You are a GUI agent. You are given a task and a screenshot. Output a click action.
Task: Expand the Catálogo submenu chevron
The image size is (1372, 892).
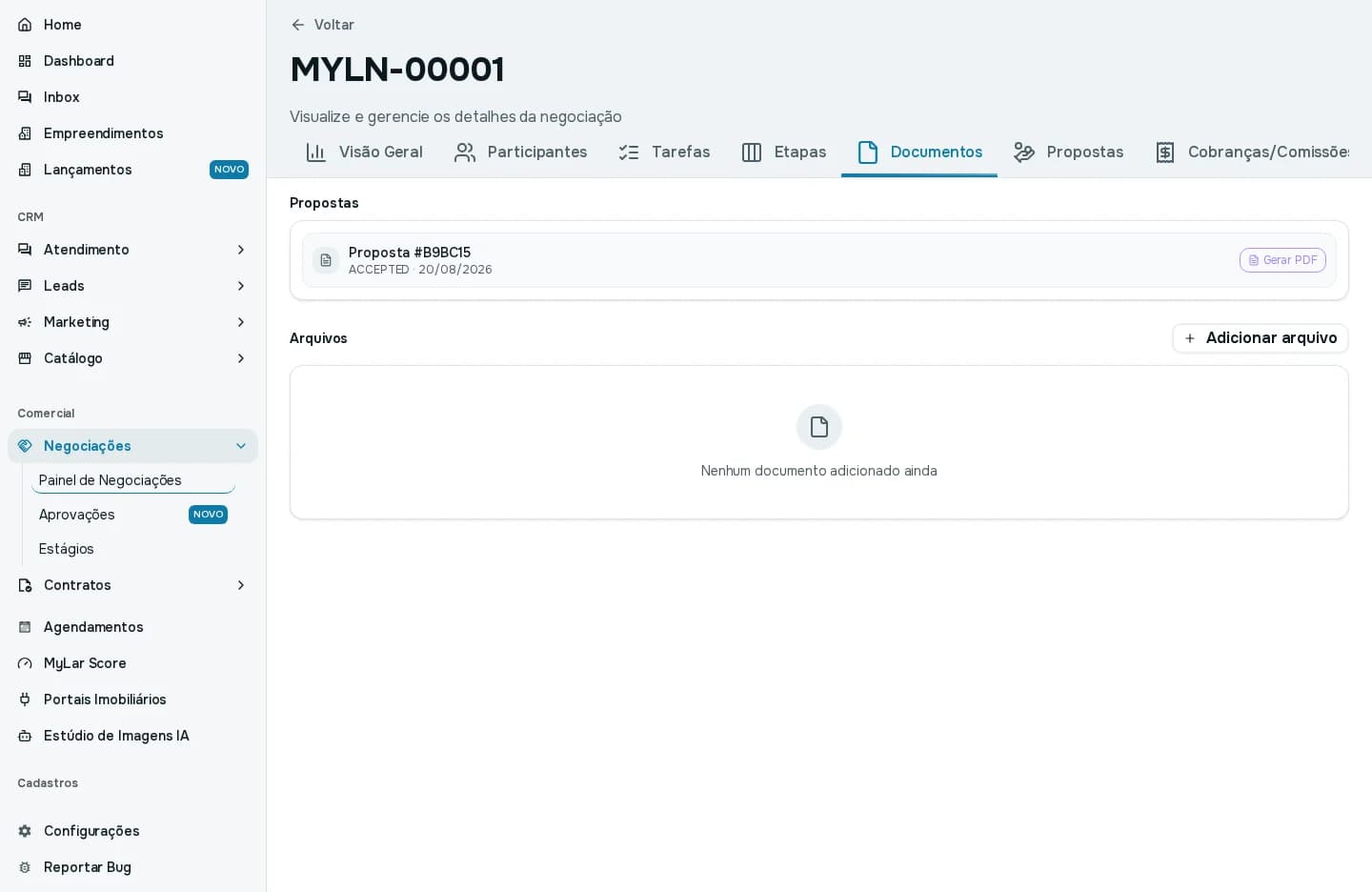(x=241, y=358)
